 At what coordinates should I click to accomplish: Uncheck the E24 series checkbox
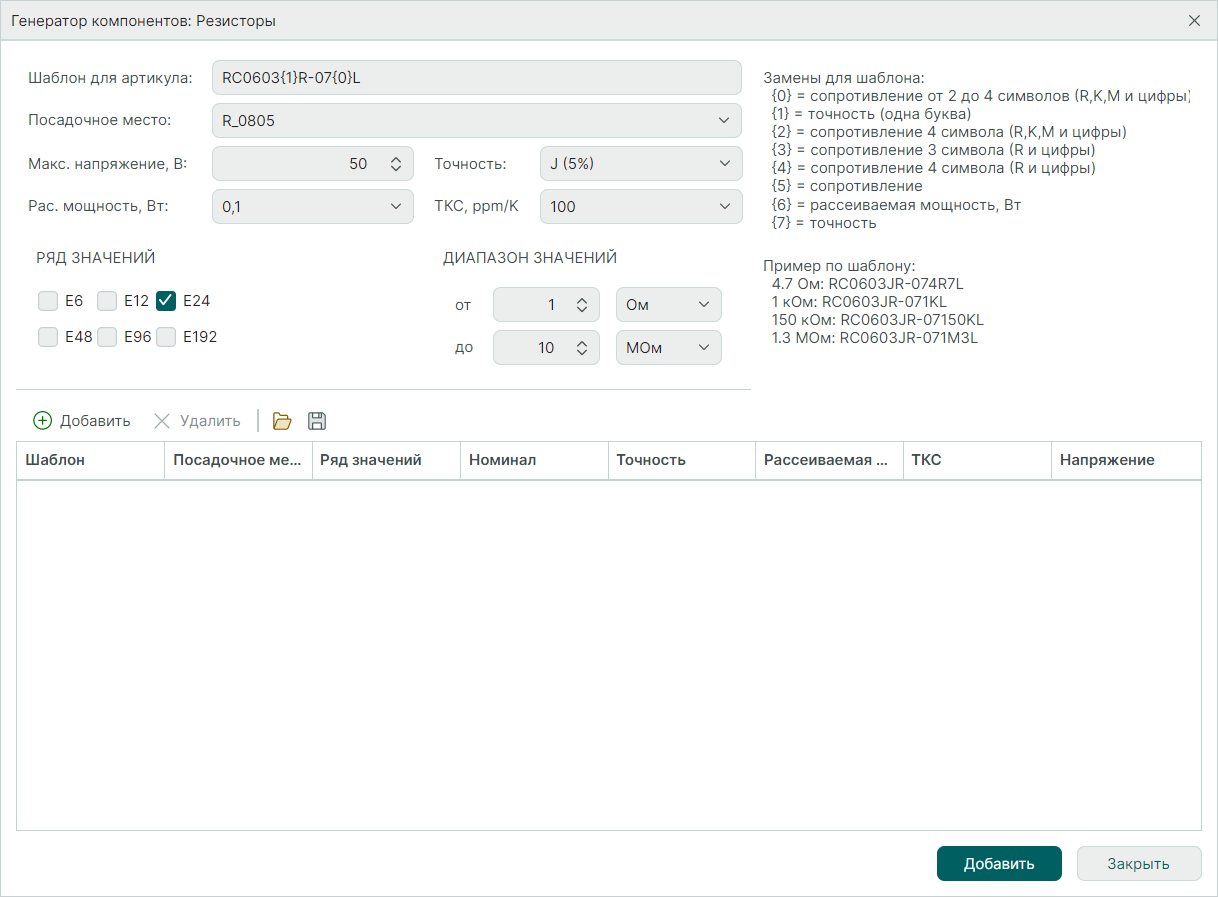point(166,300)
